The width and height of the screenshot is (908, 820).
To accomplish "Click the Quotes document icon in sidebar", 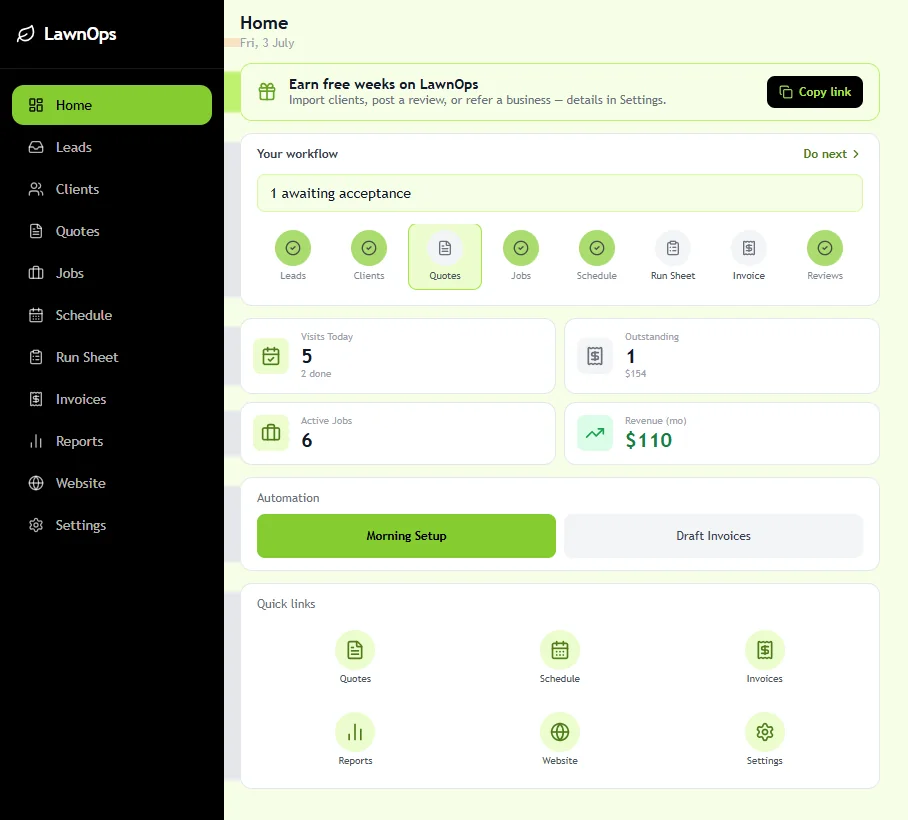I will pos(36,231).
